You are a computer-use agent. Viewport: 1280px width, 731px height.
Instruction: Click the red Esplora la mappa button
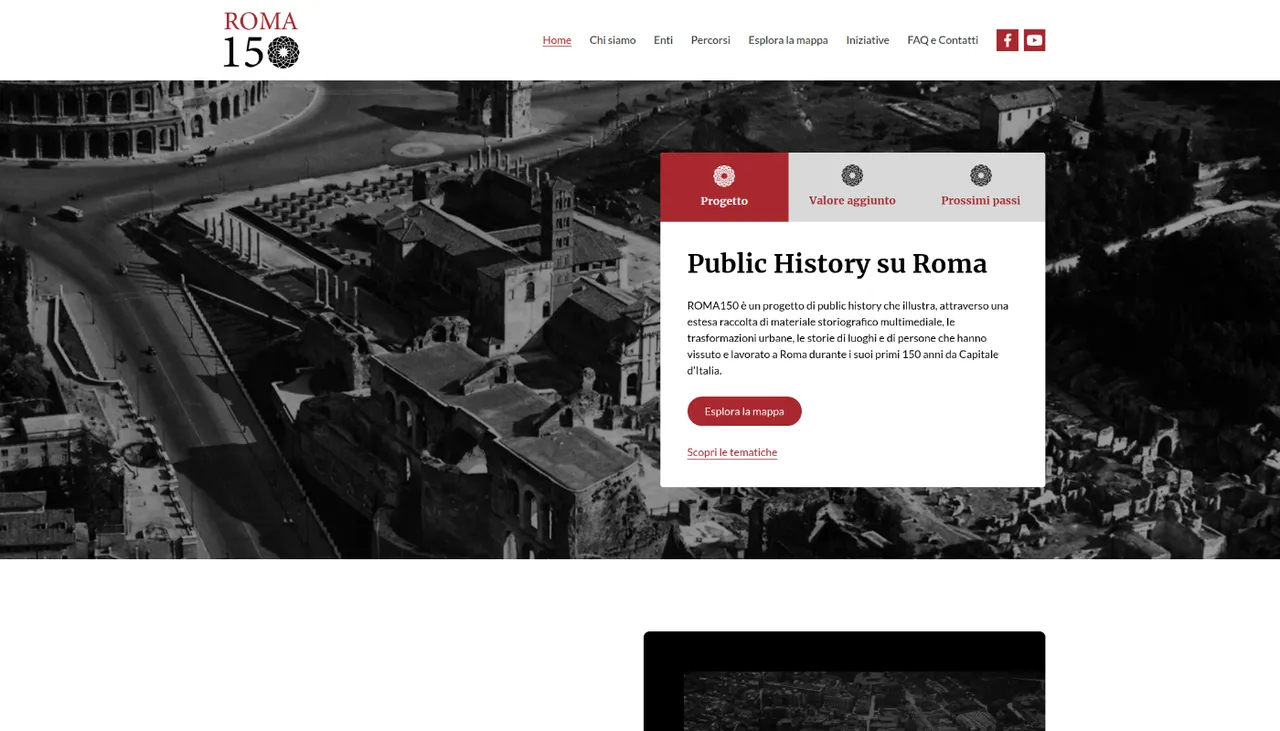744,411
